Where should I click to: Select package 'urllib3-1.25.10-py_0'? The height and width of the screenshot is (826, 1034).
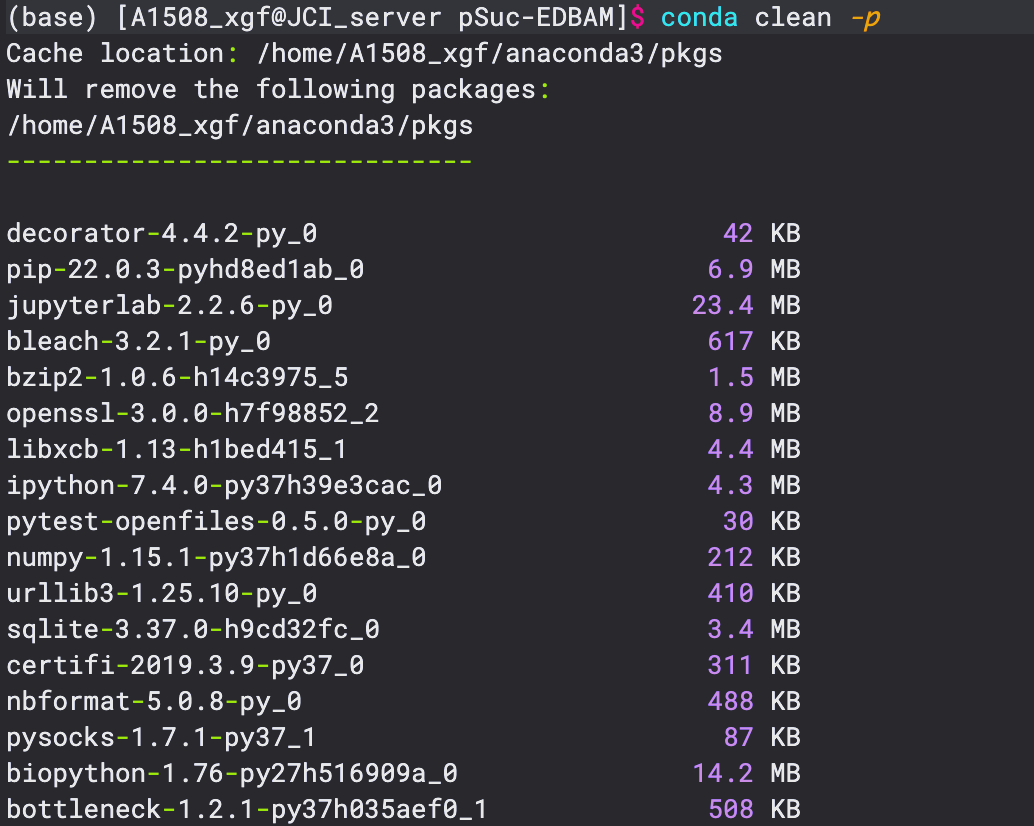pos(162,593)
